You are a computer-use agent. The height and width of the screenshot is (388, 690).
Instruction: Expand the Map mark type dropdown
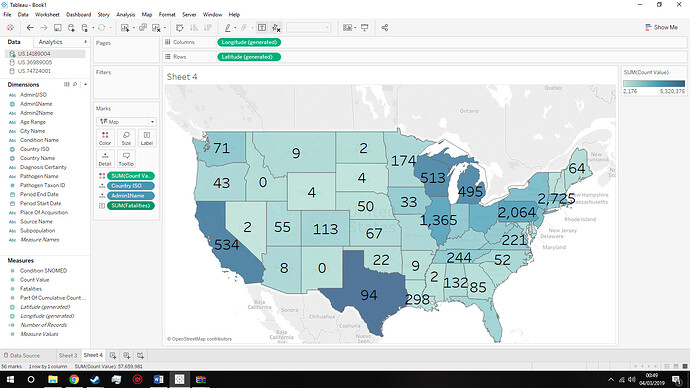126,121
